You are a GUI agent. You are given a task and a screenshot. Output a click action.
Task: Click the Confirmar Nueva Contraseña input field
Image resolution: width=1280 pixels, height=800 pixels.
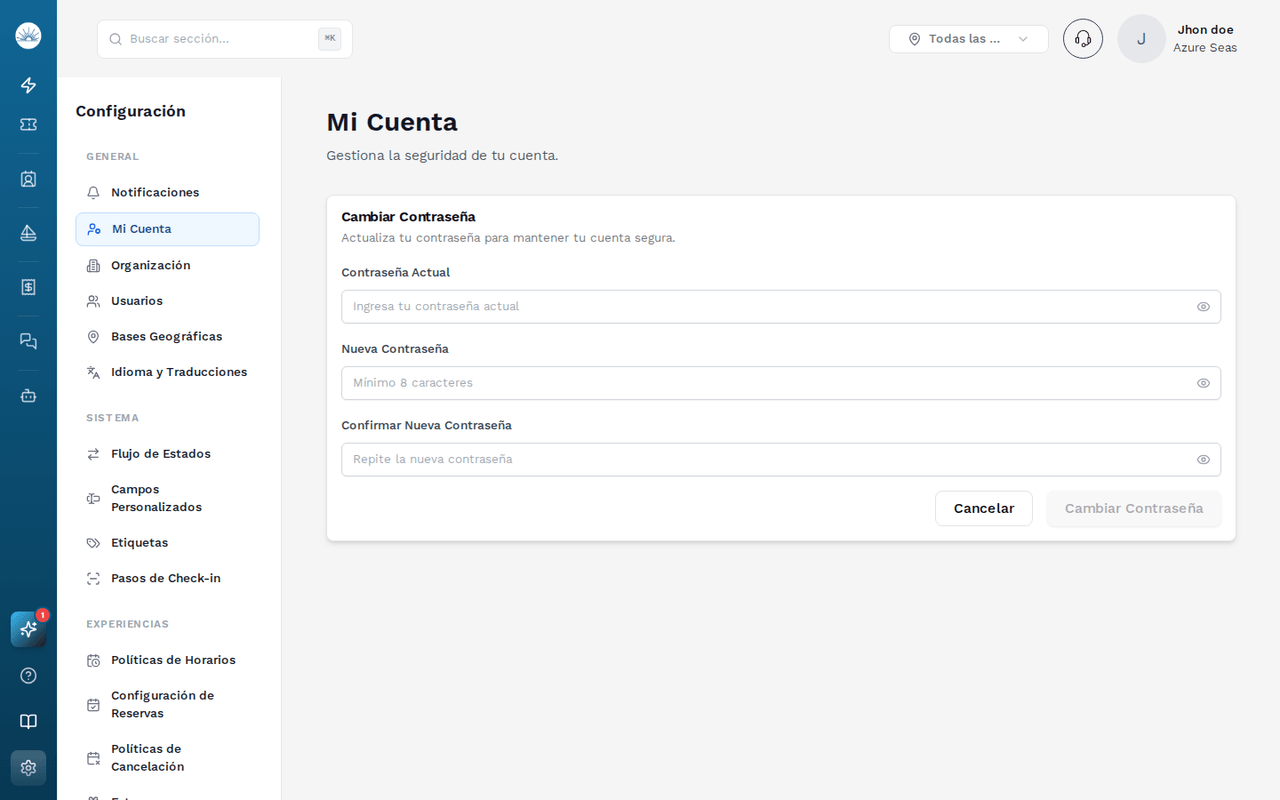pyautogui.click(x=781, y=460)
